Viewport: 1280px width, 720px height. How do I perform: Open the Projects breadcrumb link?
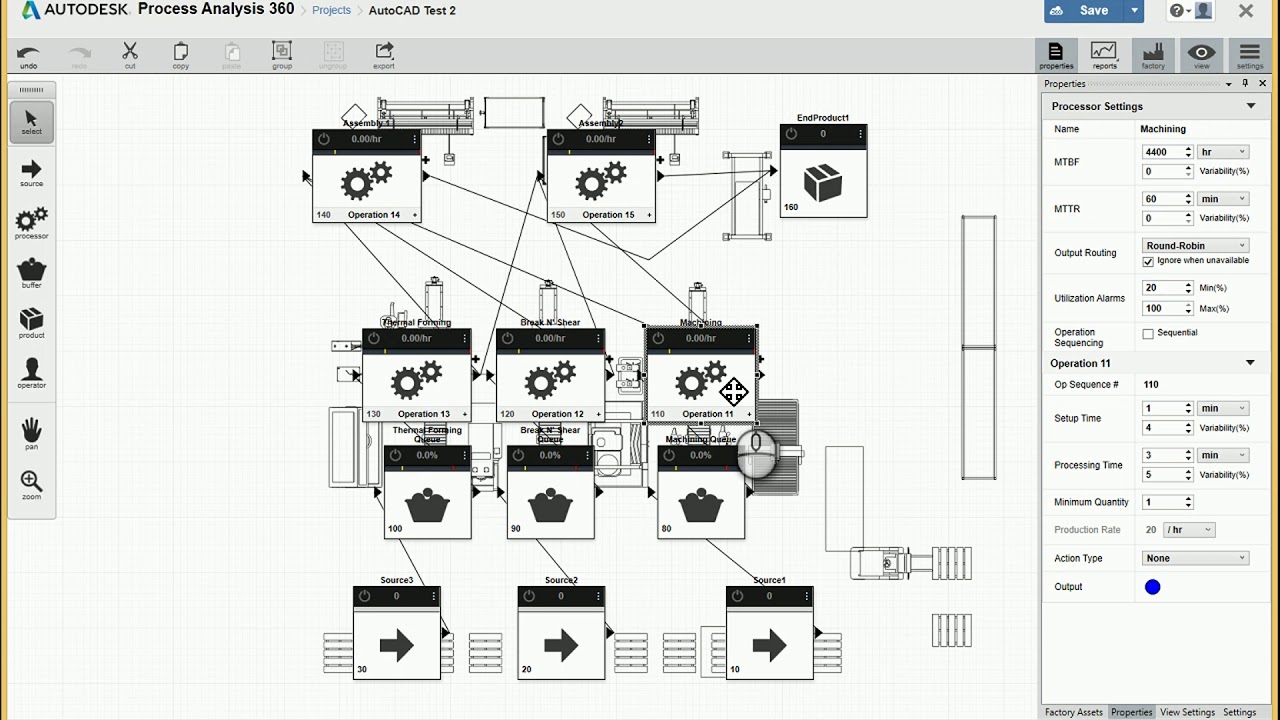click(331, 10)
